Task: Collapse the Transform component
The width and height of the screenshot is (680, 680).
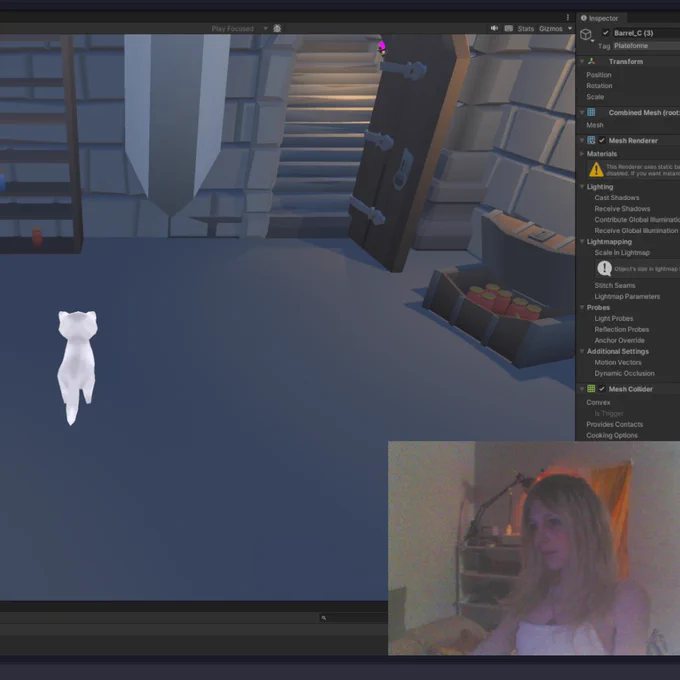Action: (x=582, y=62)
